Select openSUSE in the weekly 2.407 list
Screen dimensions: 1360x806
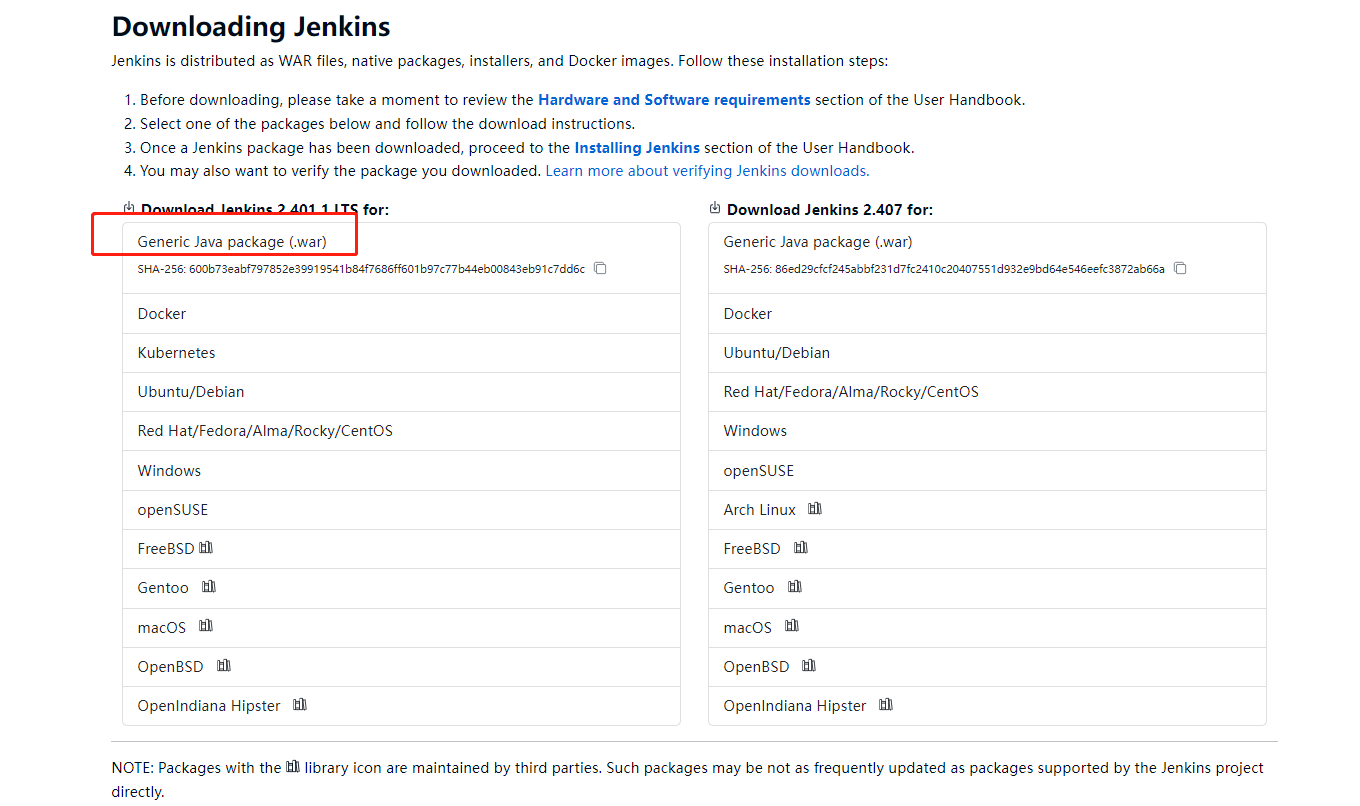point(987,471)
